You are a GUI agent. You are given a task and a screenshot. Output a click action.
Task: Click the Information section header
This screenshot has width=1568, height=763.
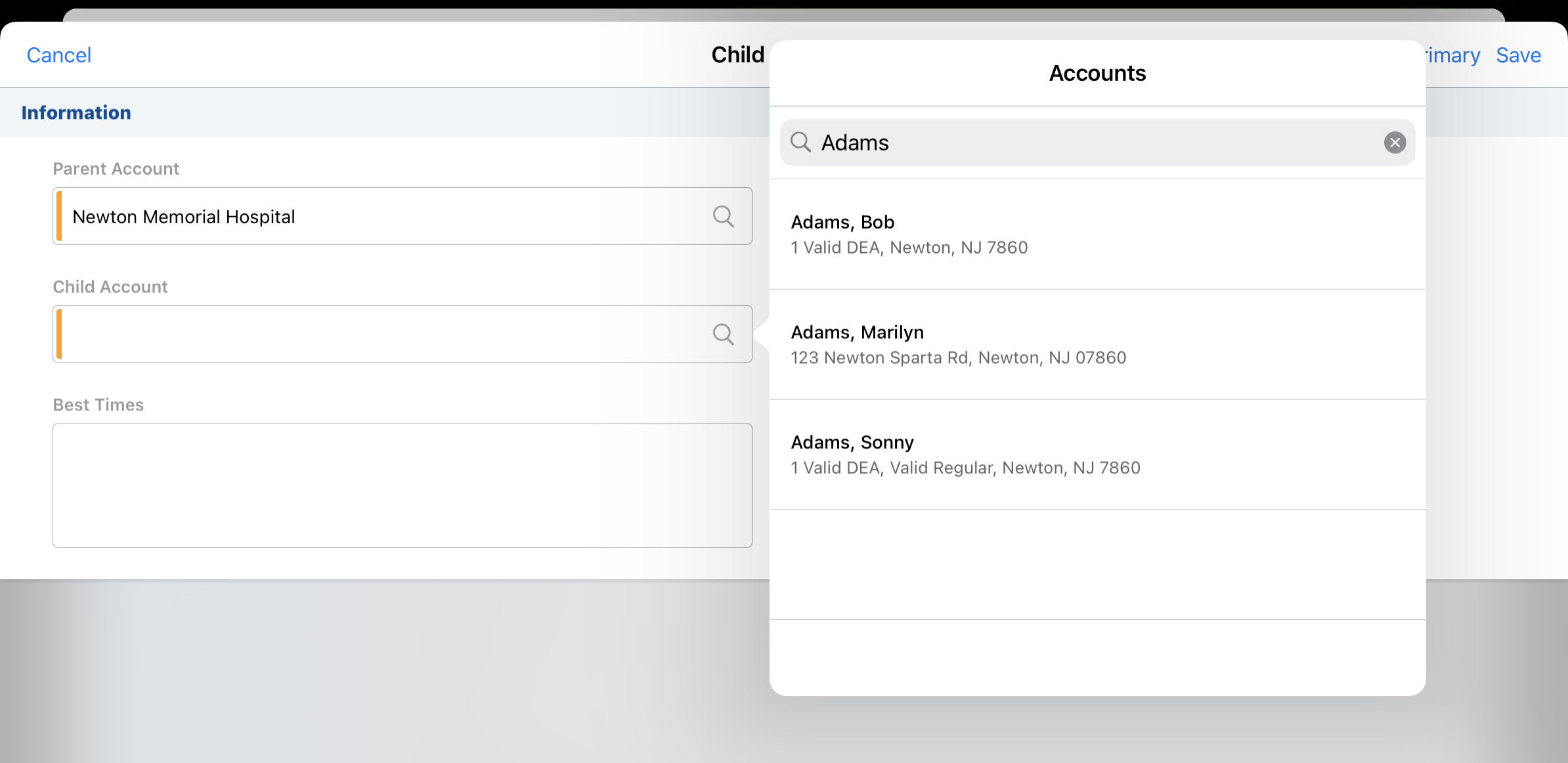click(x=76, y=113)
